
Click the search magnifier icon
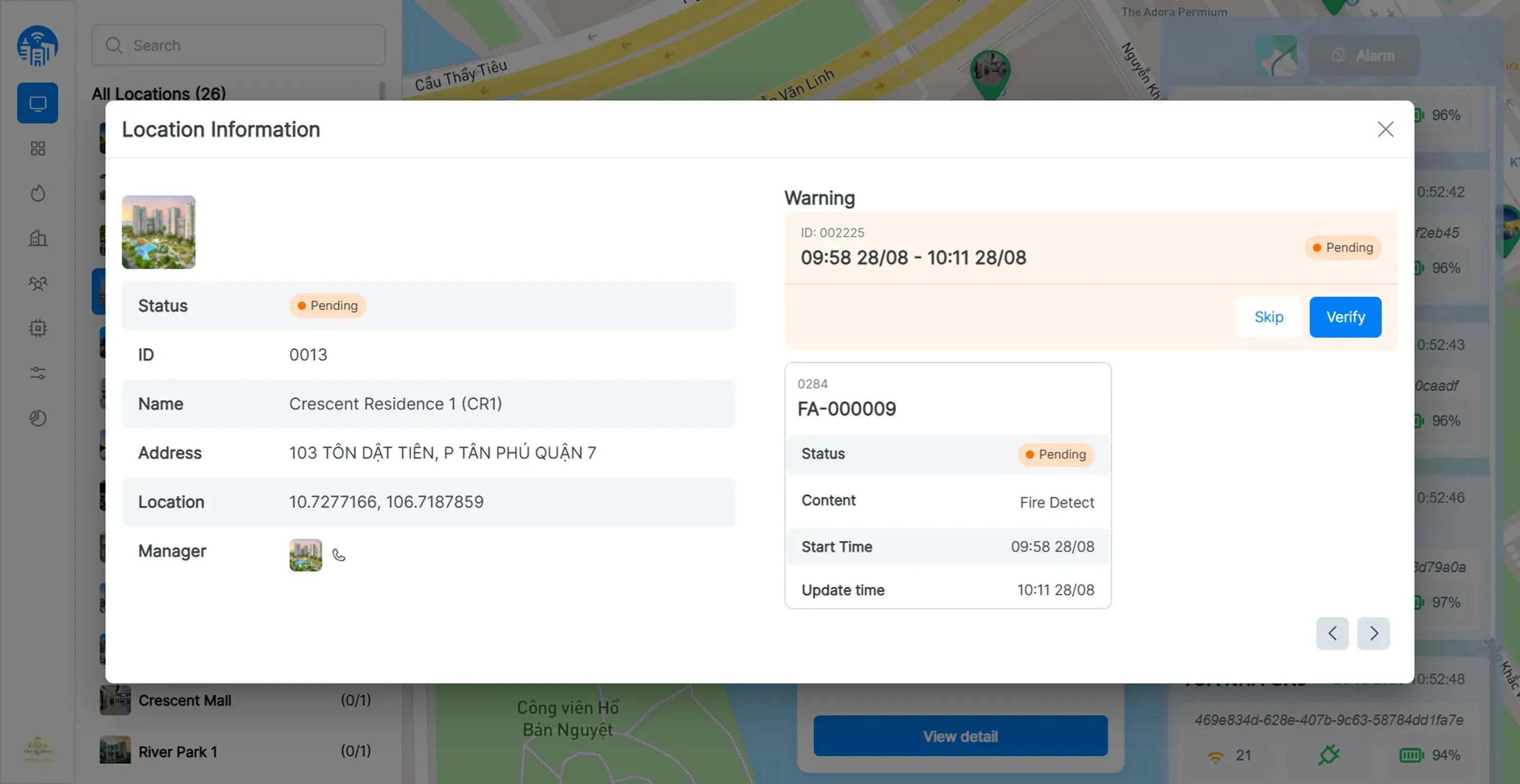coord(114,46)
